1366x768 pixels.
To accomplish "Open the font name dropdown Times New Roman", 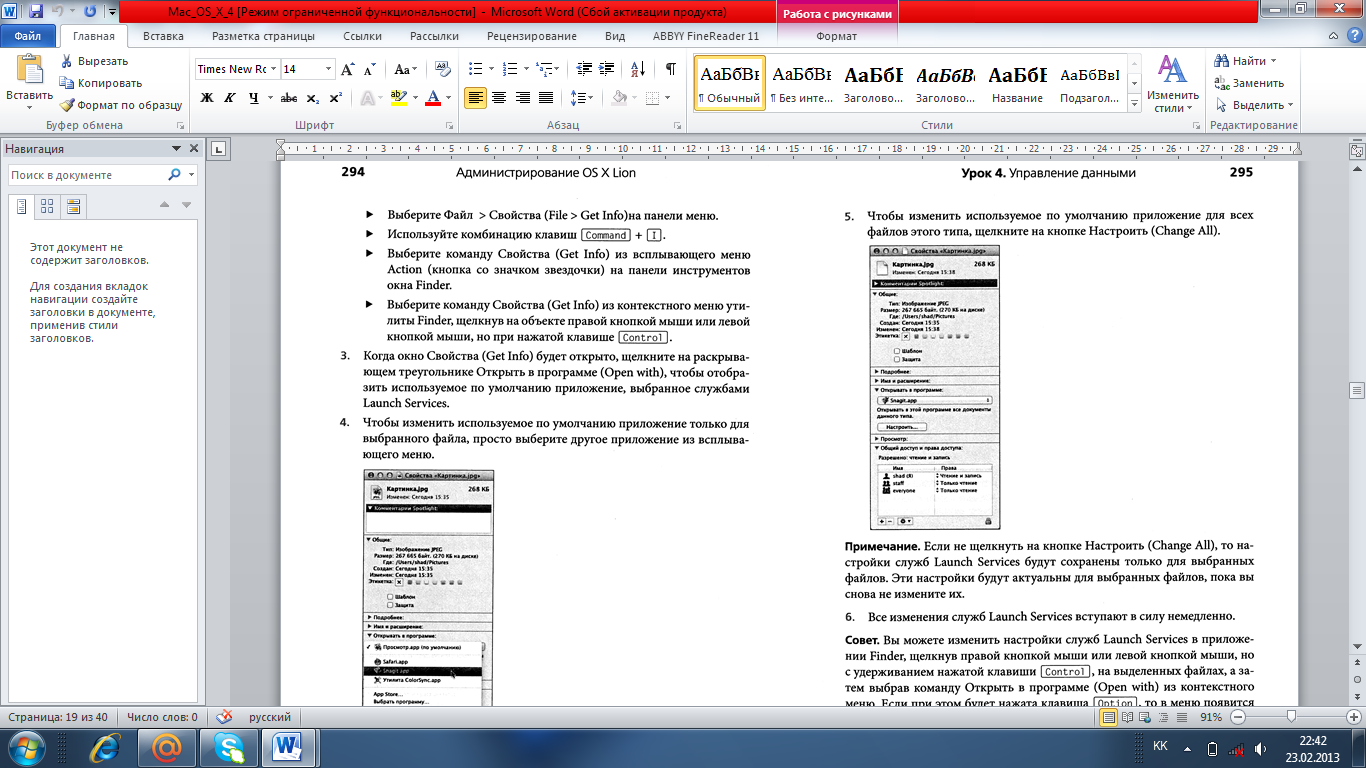I will (x=272, y=69).
